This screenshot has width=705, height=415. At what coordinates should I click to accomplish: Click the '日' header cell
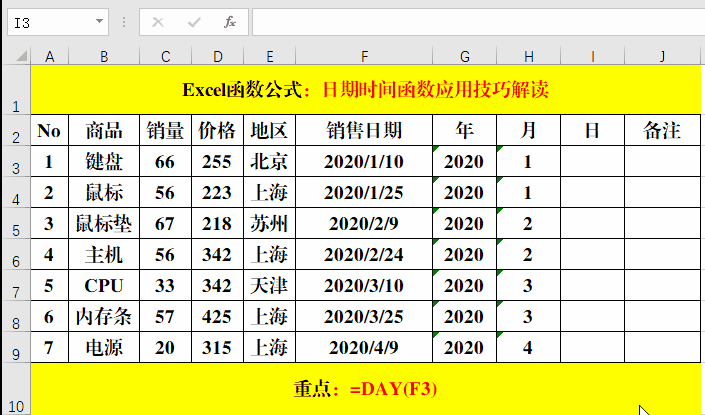pos(593,130)
